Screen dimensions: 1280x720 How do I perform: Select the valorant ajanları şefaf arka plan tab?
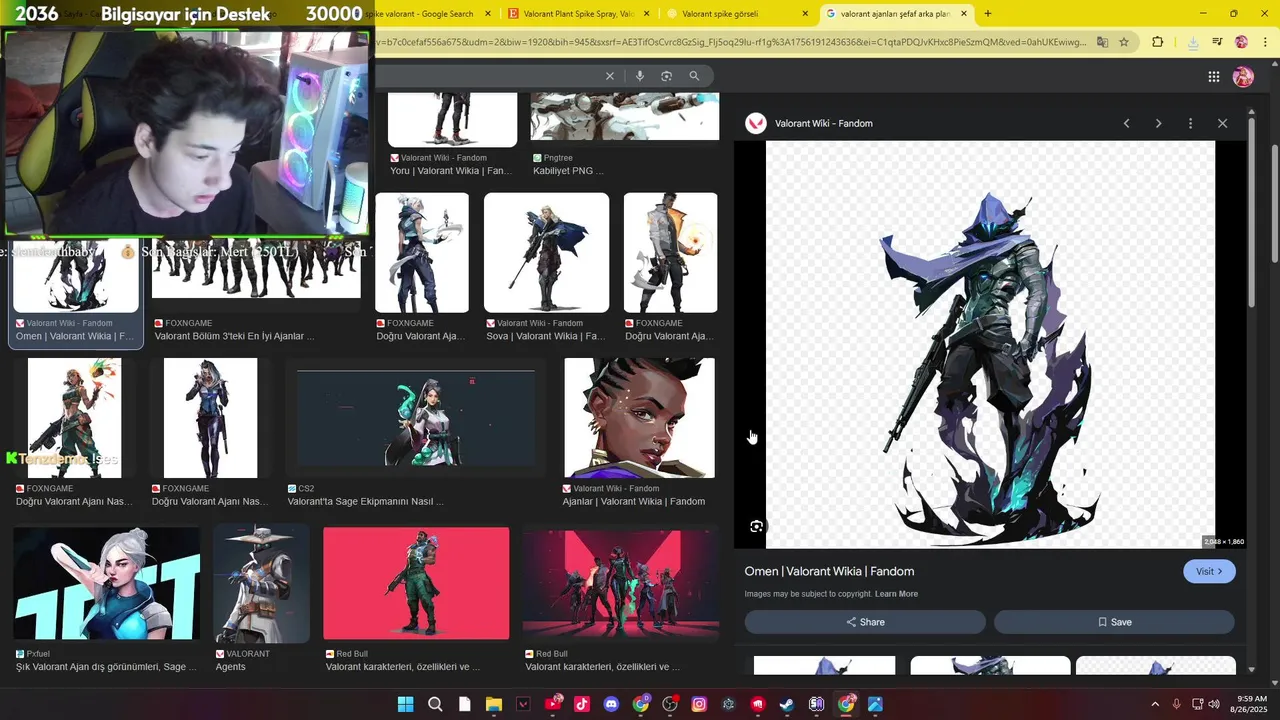click(896, 14)
